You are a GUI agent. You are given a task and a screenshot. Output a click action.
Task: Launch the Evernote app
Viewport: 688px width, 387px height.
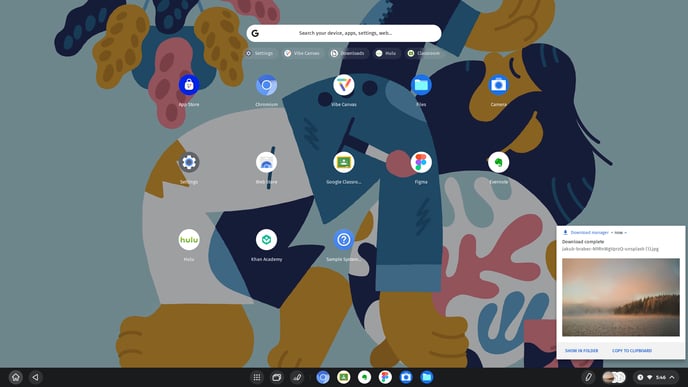click(x=498, y=162)
